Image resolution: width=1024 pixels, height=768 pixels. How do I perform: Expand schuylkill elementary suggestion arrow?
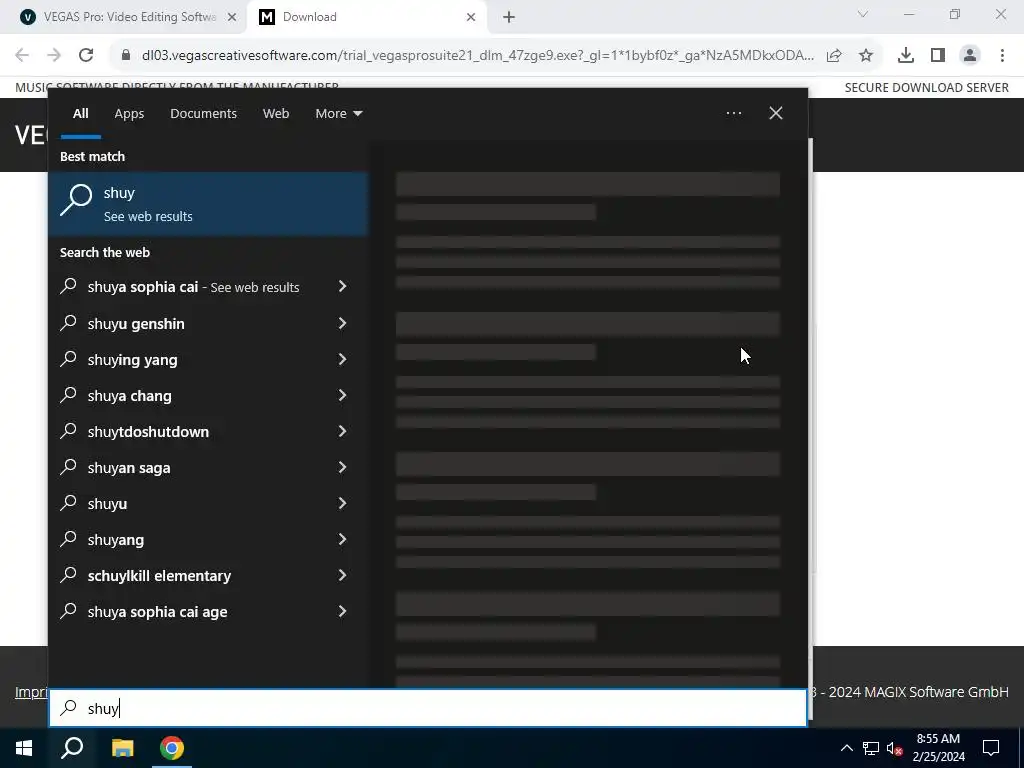(342, 575)
